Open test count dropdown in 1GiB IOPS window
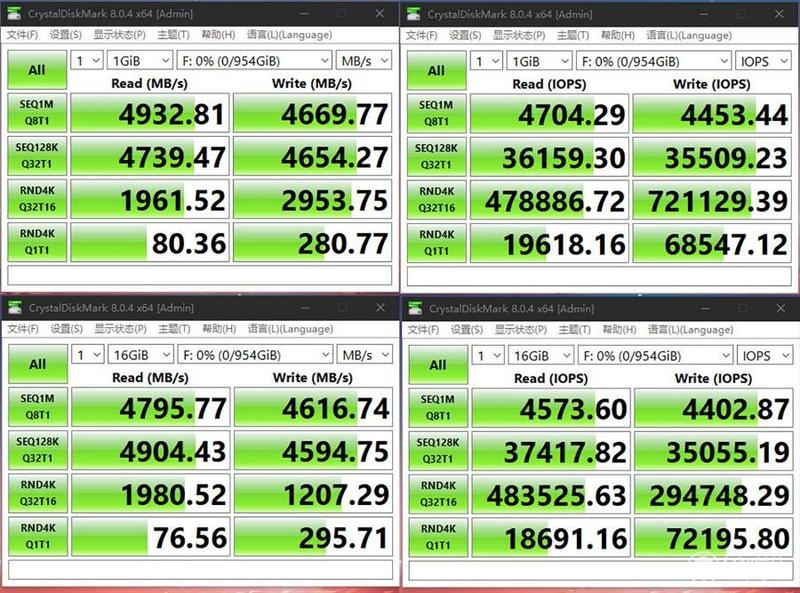800x593 pixels. click(487, 62)
